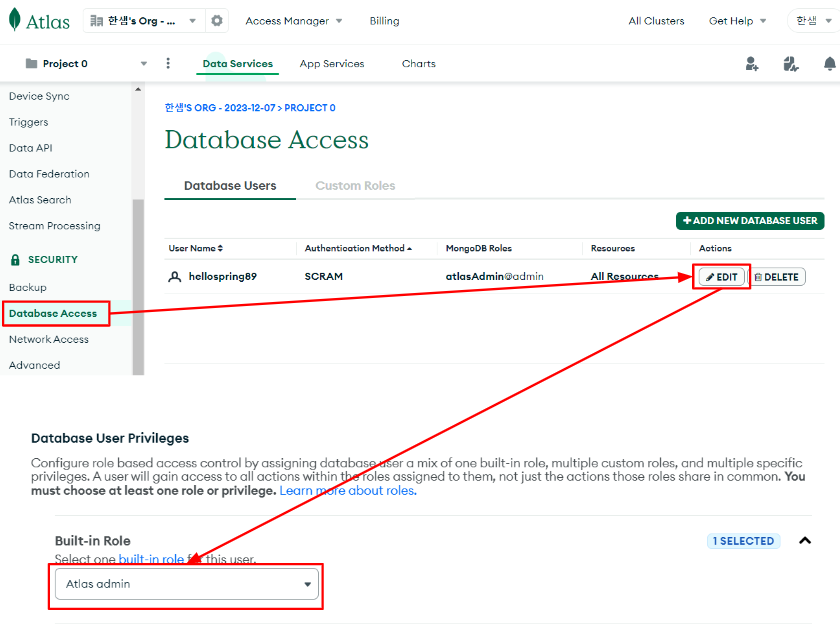Open Device Sync in sidebar

tap(39, 96)
